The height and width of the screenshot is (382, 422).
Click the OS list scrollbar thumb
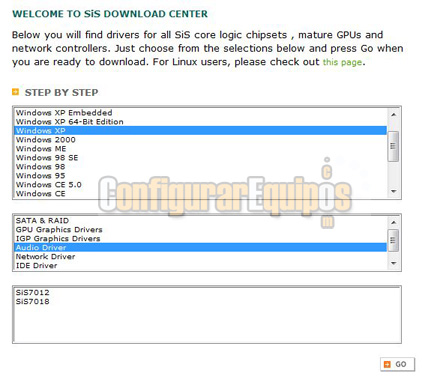(393, 146)
